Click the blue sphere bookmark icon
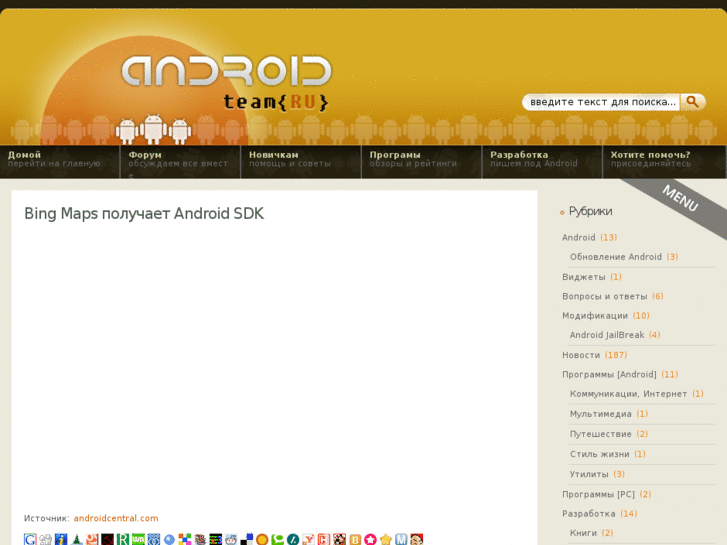This screenshot has height=545, width=727. pos(169,539)
